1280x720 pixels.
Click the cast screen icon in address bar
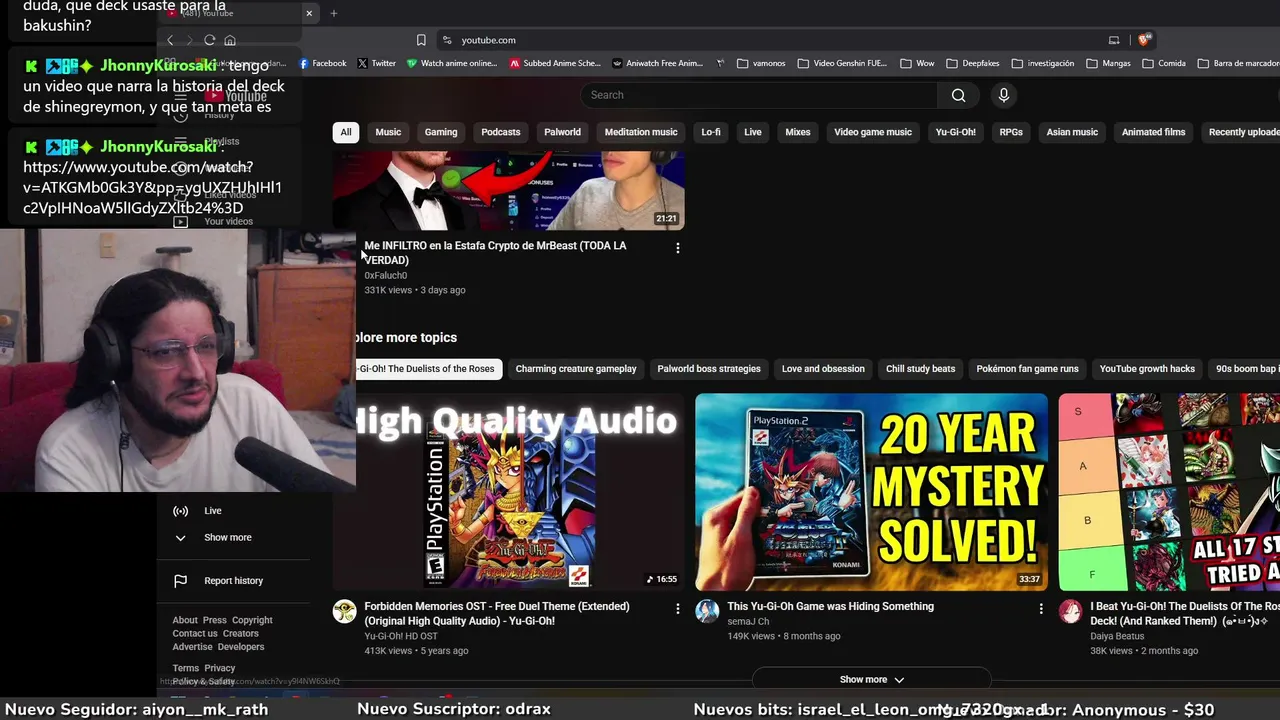(1114, 40)
